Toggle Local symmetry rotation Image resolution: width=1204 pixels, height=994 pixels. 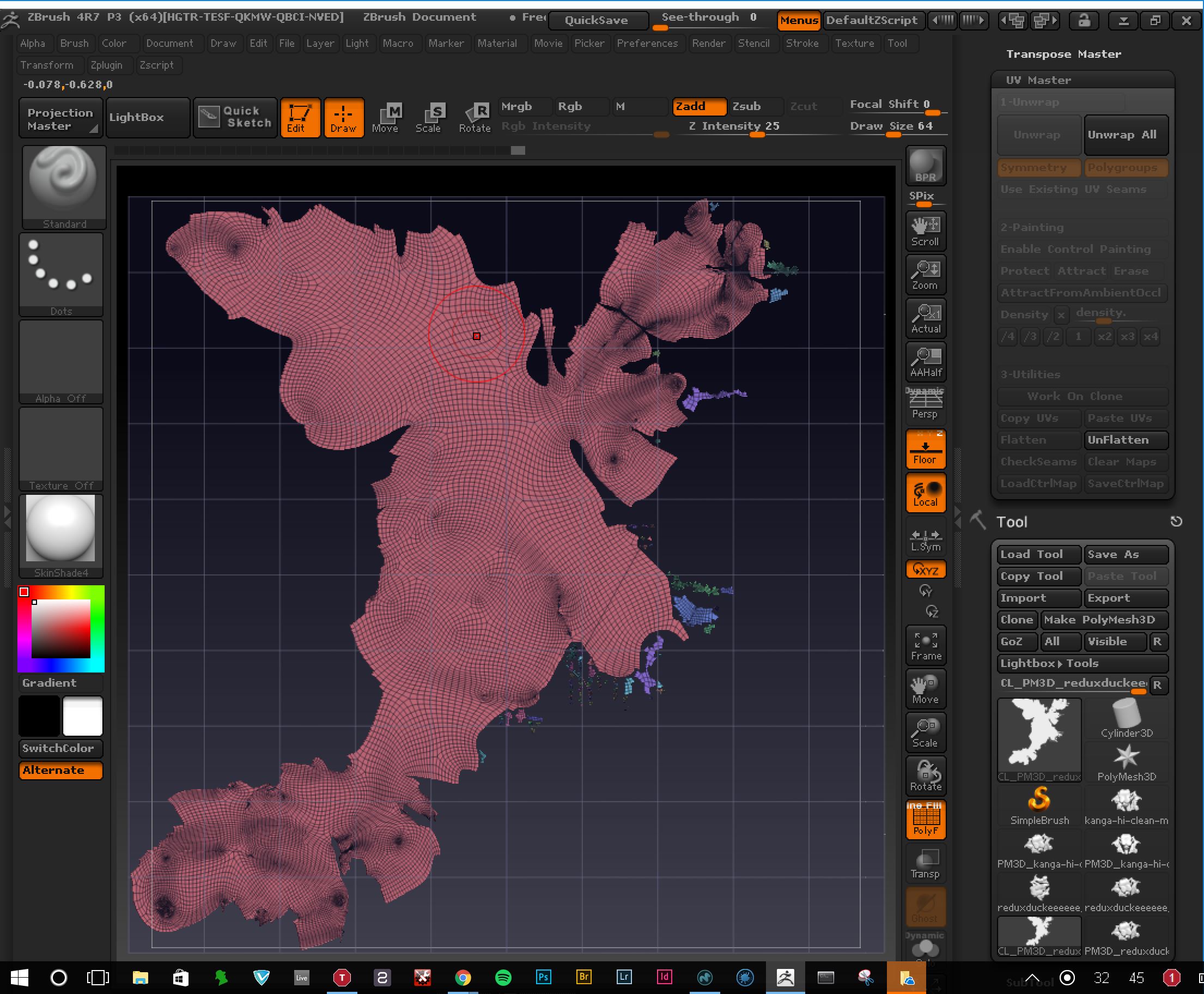[x=925, y=493]
